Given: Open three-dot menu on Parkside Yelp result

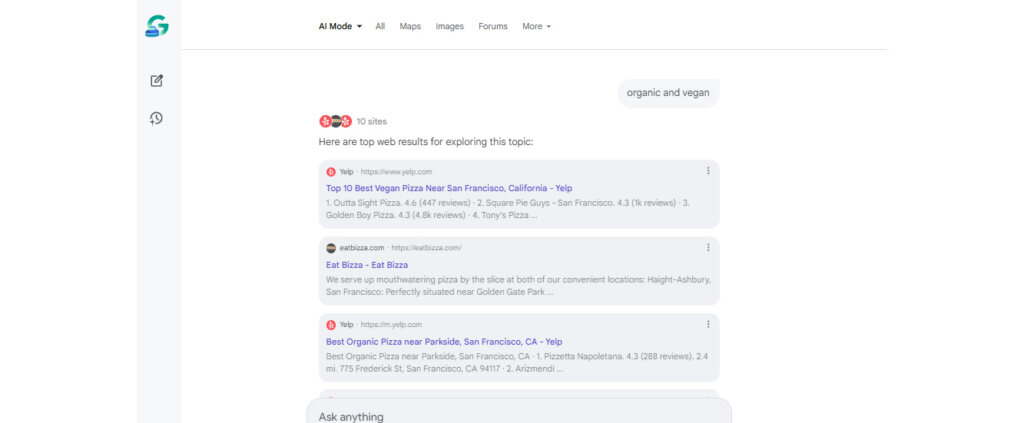Looking at the screenshot, I should [708, 324].
